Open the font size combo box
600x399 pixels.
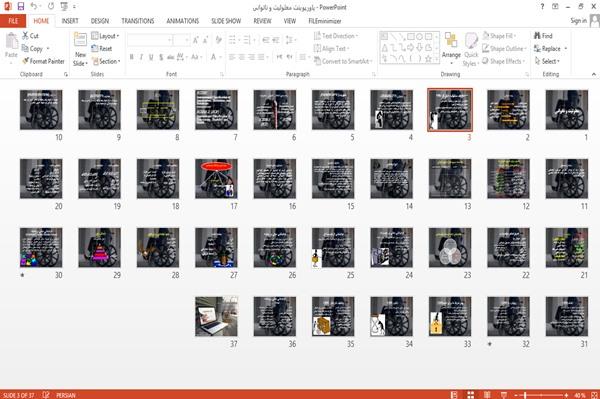pyautogui.click(x=181, y=40)
